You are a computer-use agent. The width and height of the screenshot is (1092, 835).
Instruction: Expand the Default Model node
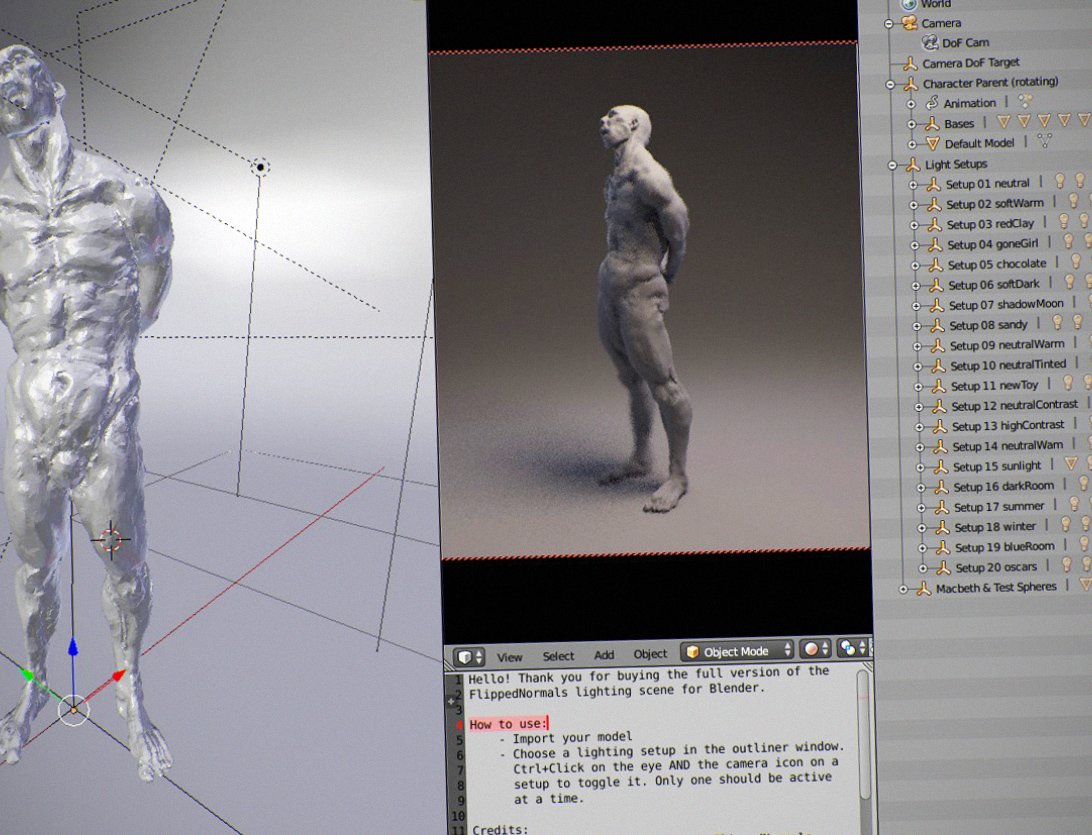pyautogui.click(x=912, y=144)
